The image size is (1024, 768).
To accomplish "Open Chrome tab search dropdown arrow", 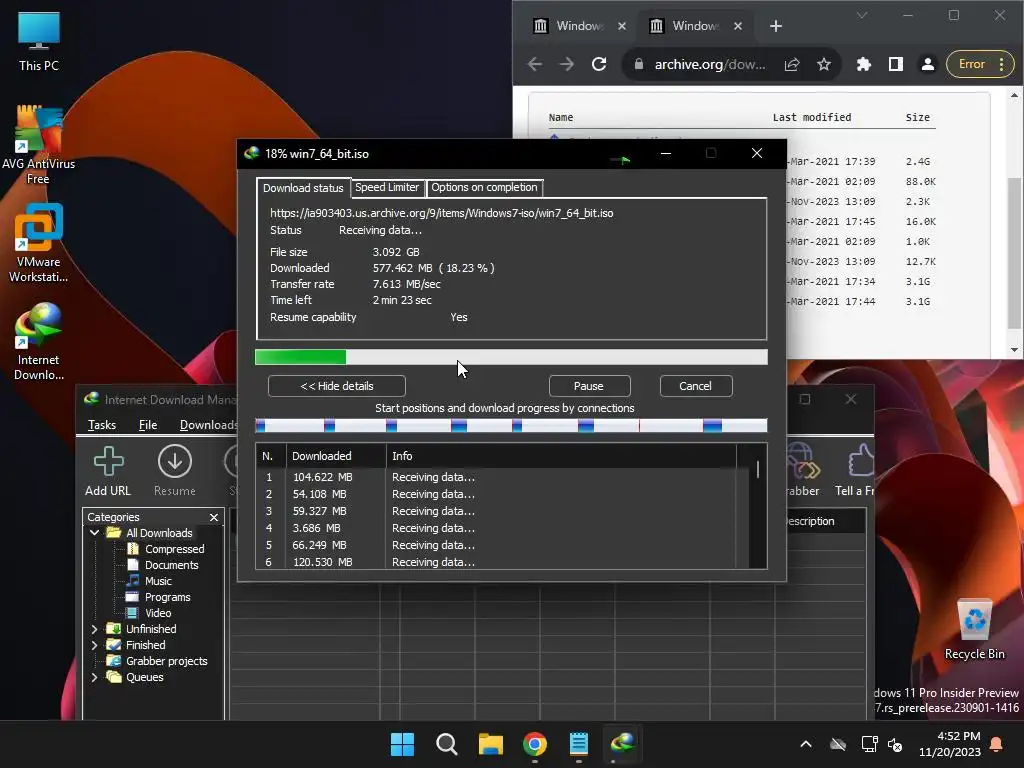I will [862, 15].
